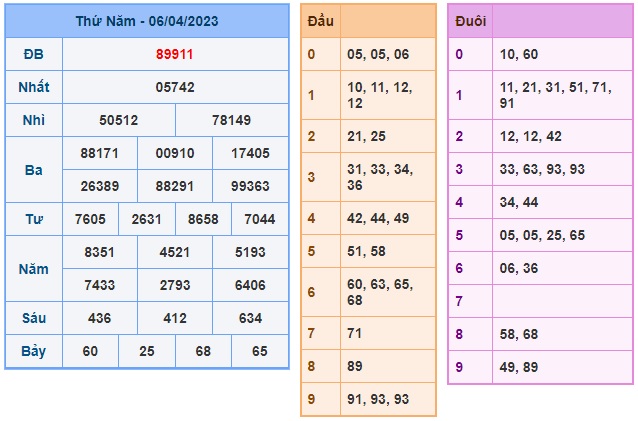The image size is (638, 421).
Task: Select the Tư prize number 8658
Action: tap(203, 219)
